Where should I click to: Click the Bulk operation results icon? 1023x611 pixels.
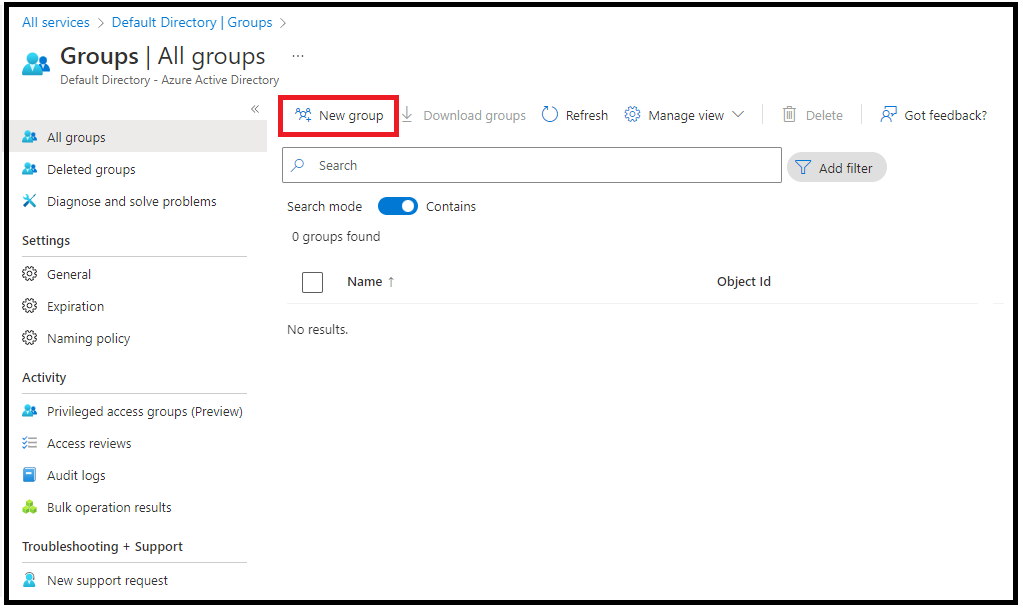[x=29, y=507]
